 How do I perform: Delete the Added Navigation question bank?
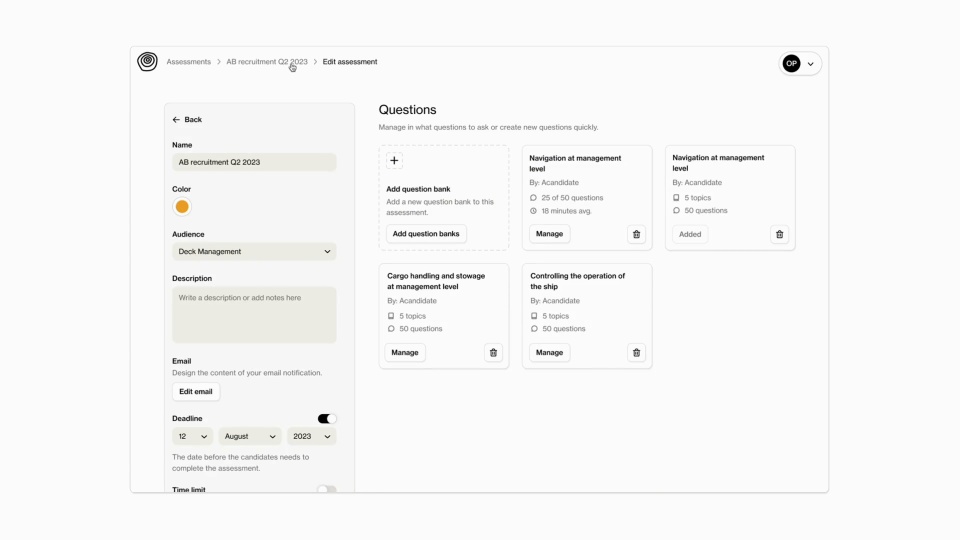point(779,234)
